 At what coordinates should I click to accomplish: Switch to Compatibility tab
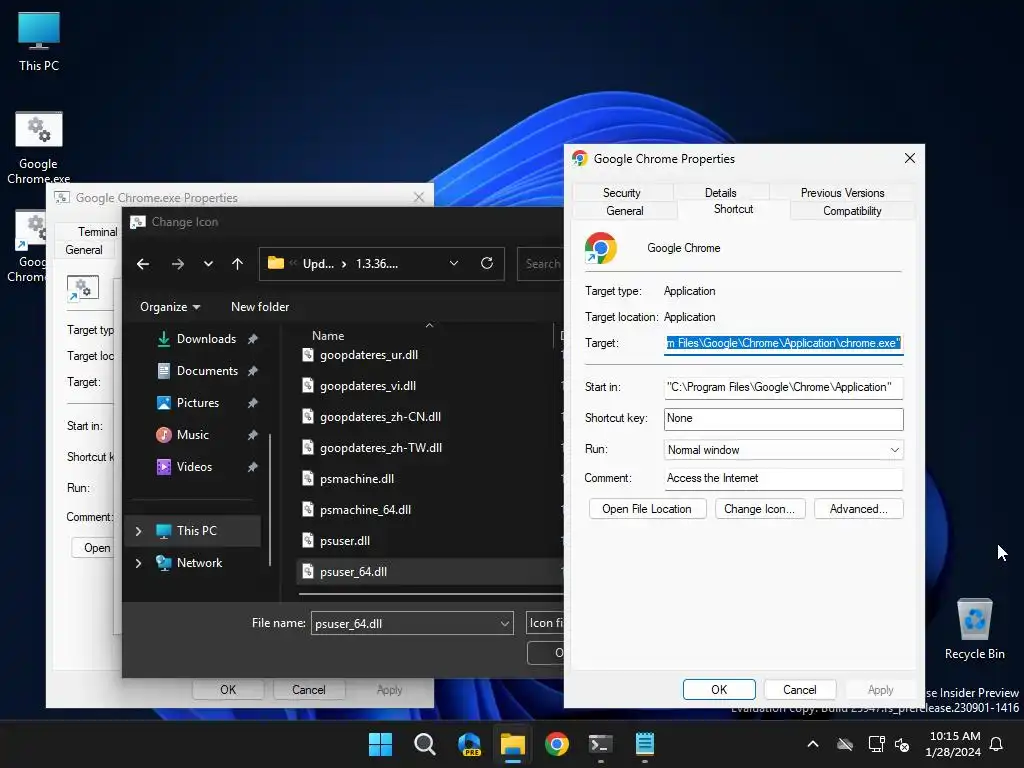click(852, 211)
